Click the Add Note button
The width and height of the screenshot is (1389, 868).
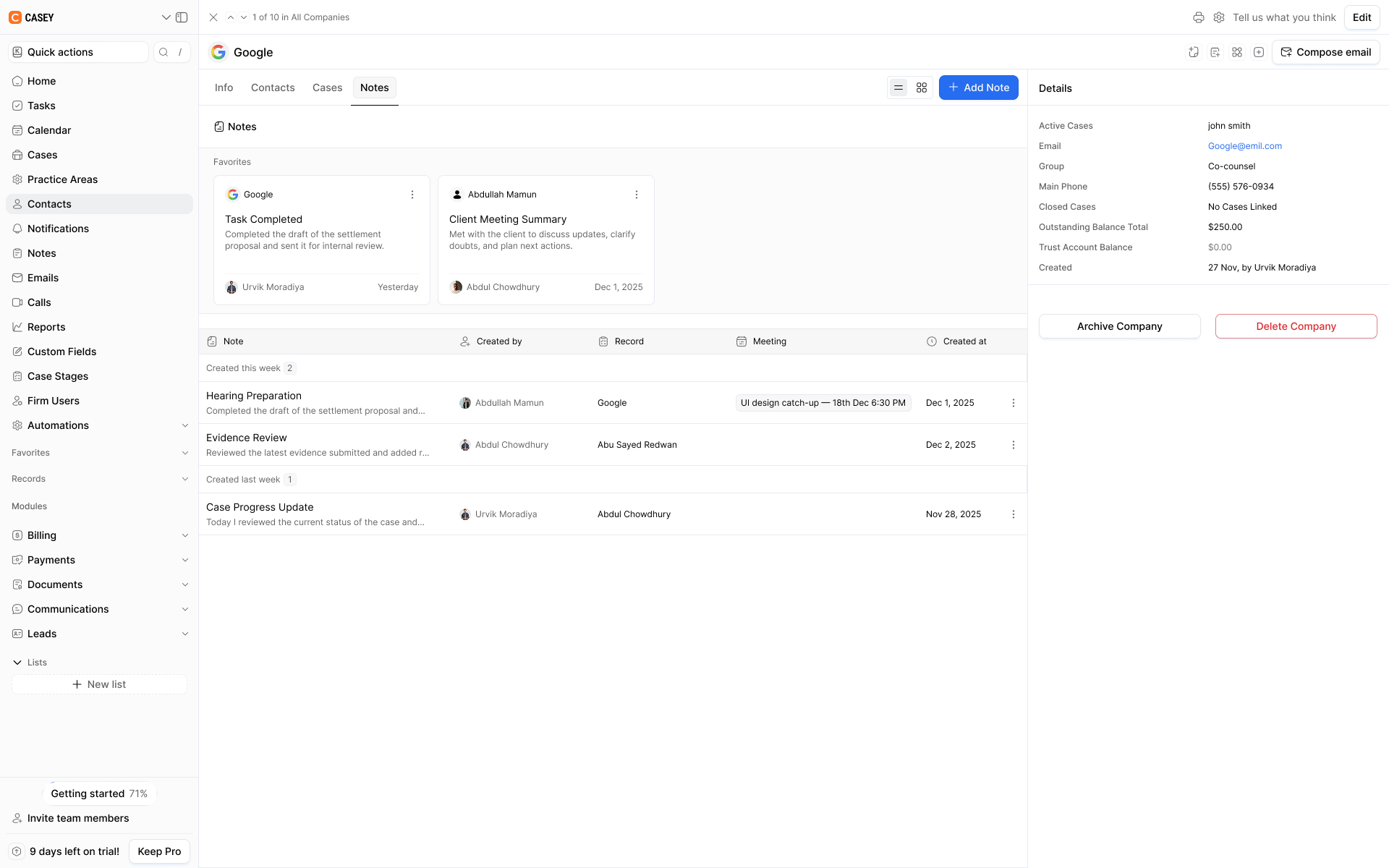(978, 88)
